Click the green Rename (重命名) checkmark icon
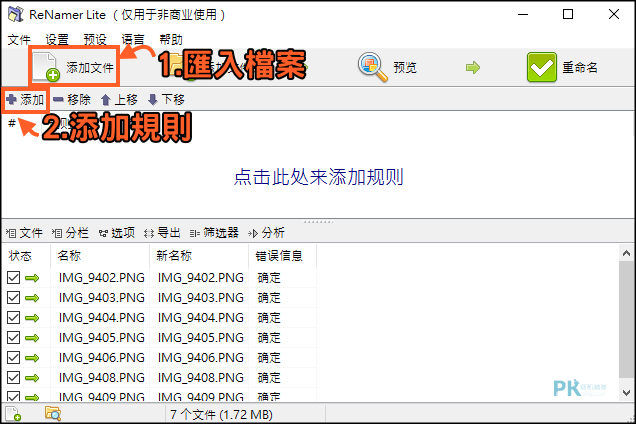636x424 pixels. pos(541,67)
